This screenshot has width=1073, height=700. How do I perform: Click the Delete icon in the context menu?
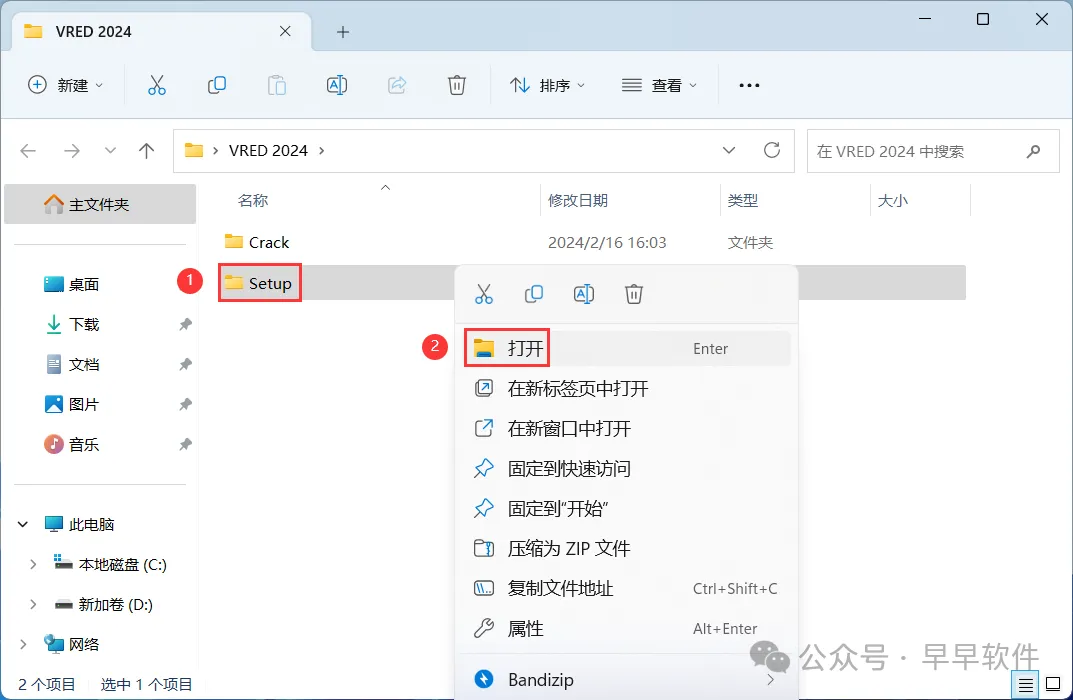[x=634, y=294]
